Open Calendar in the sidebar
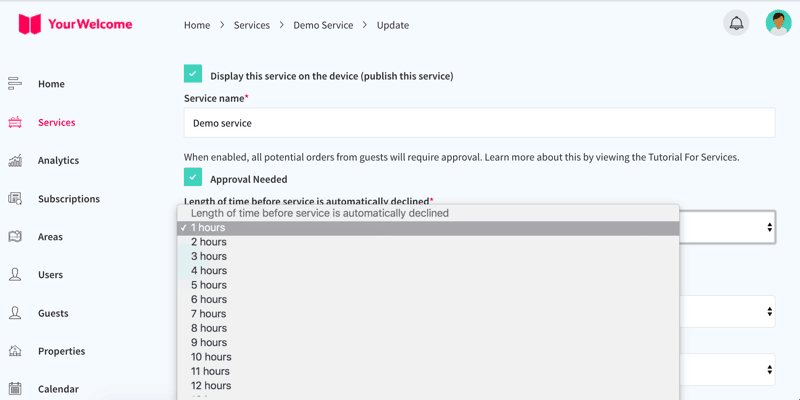The height and width of the screenshot is (400, 800). pyautogui.click(x=58, y=389)
